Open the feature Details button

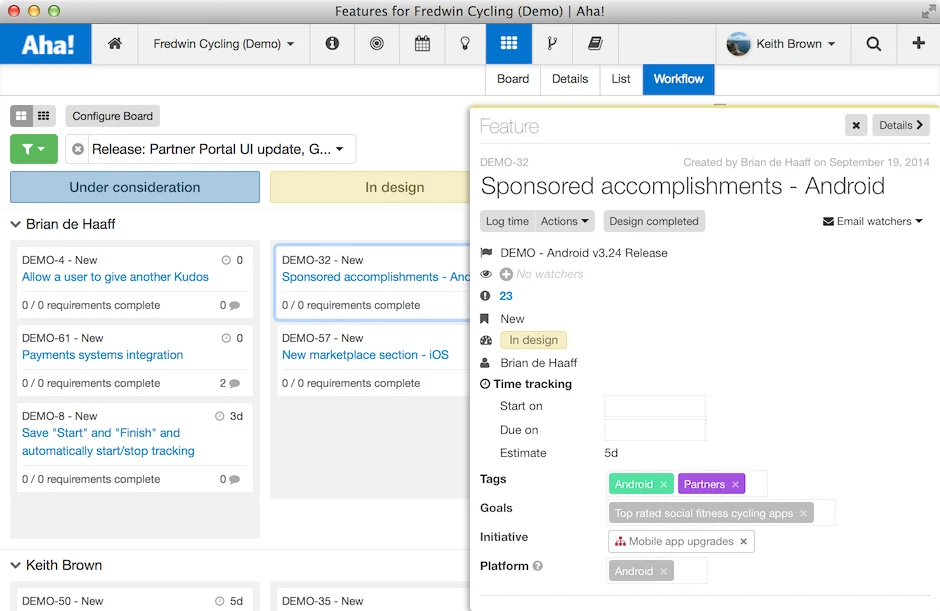tap(900, 125)
